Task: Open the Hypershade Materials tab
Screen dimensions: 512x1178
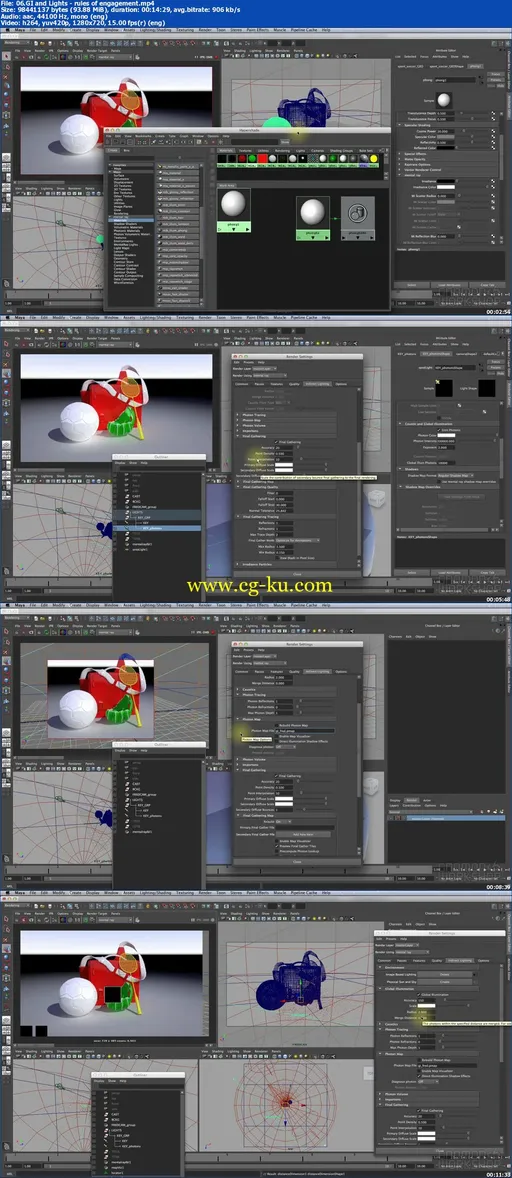Action: point(226,150)
